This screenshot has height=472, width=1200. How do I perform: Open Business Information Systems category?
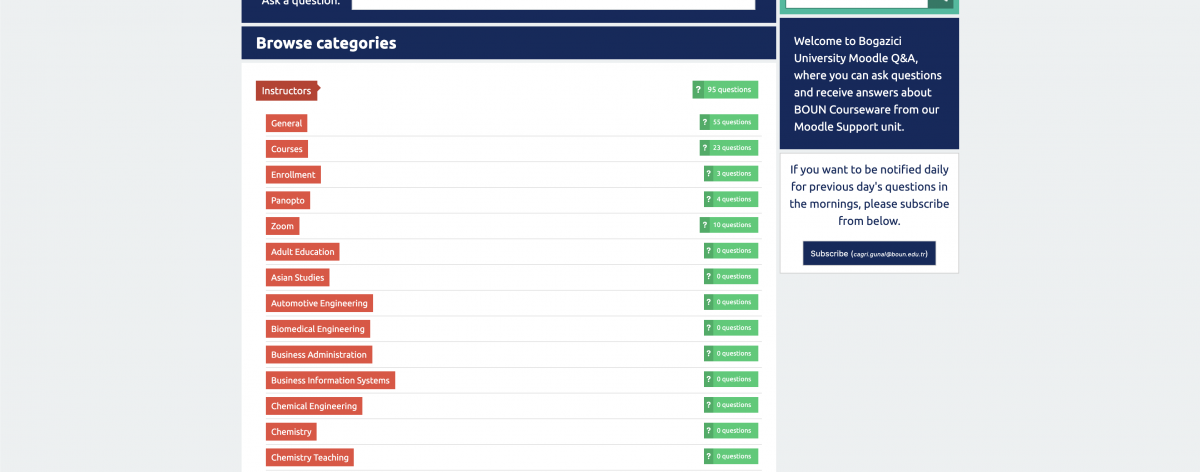330,380
